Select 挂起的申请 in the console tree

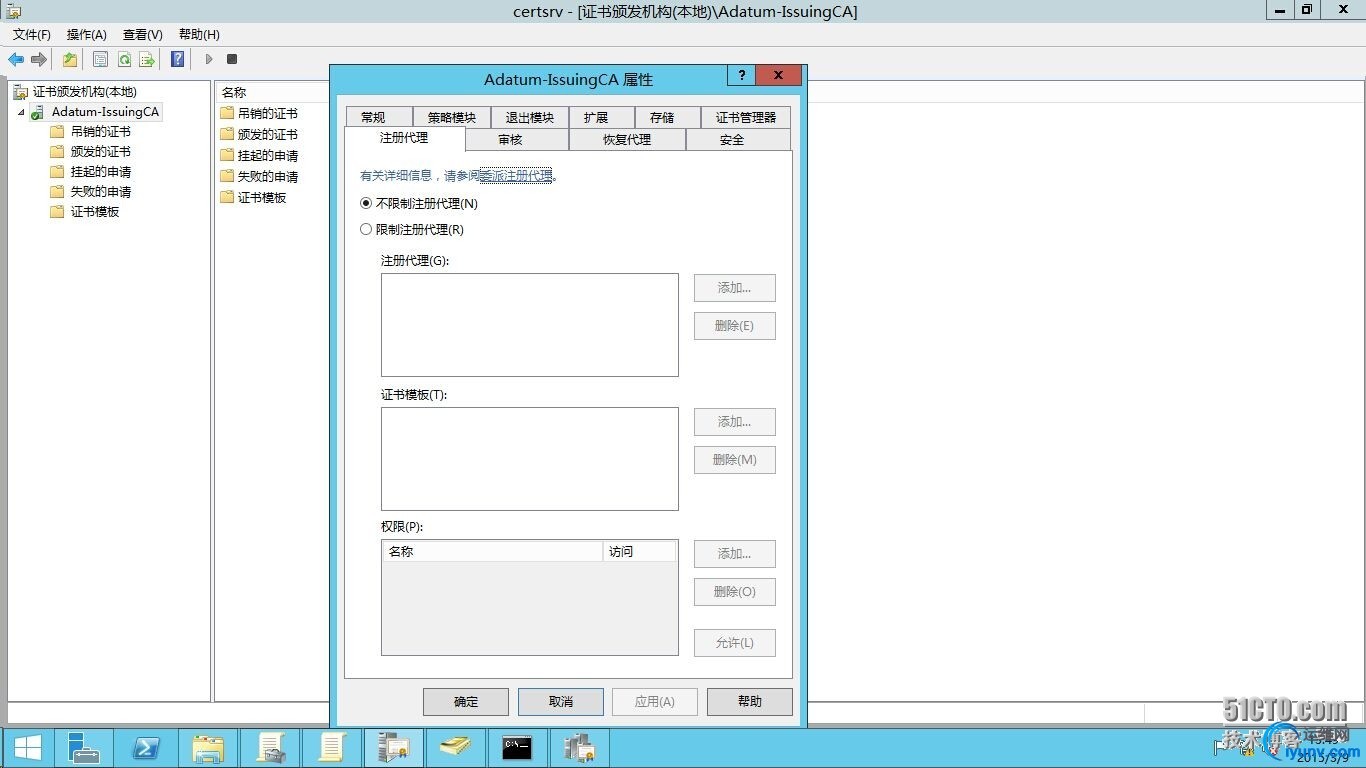click(x=100, y=171)
